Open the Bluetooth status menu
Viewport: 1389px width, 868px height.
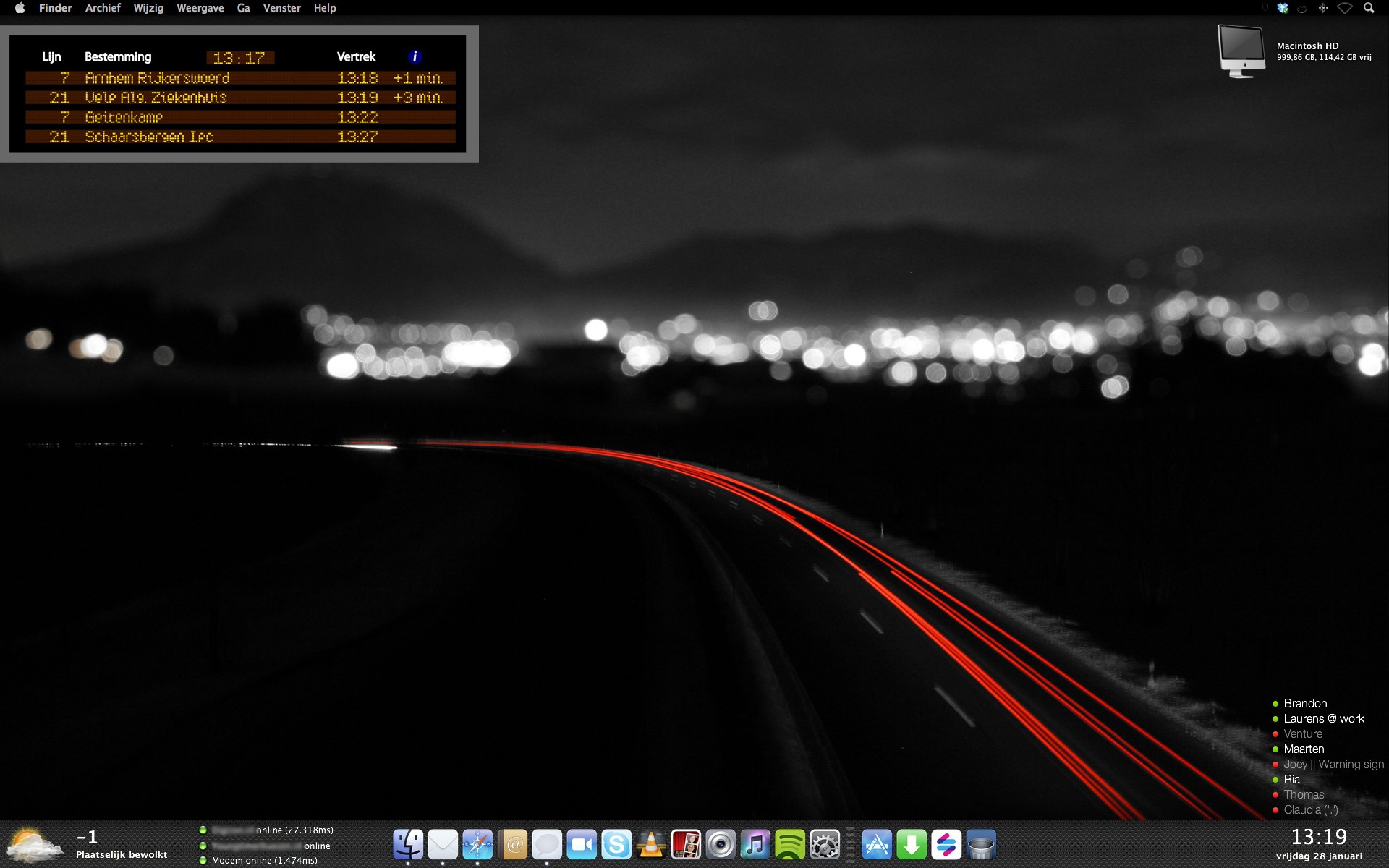pyautogui.click(x=1323, y=8)
